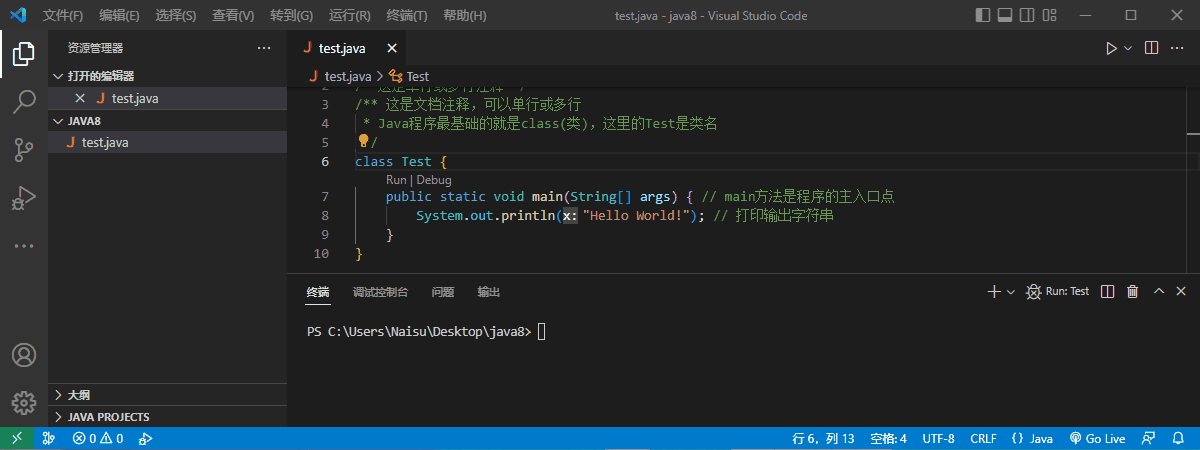The width and height of the screenshot is (1200, 450).
Task: Open remote window indicator in status bar
Action: (17, 438)
